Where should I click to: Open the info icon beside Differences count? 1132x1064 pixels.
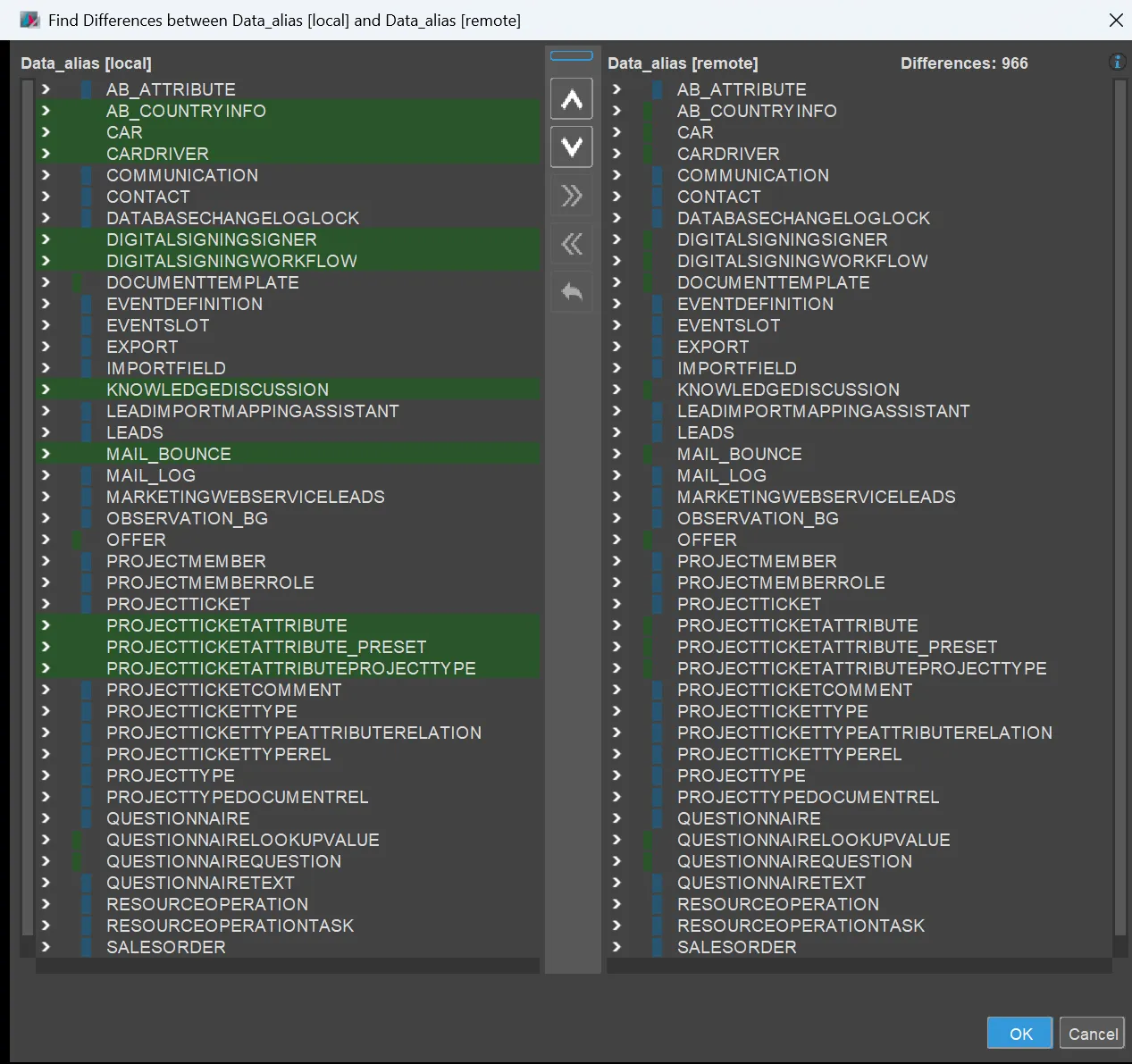tap(1117, 63)
